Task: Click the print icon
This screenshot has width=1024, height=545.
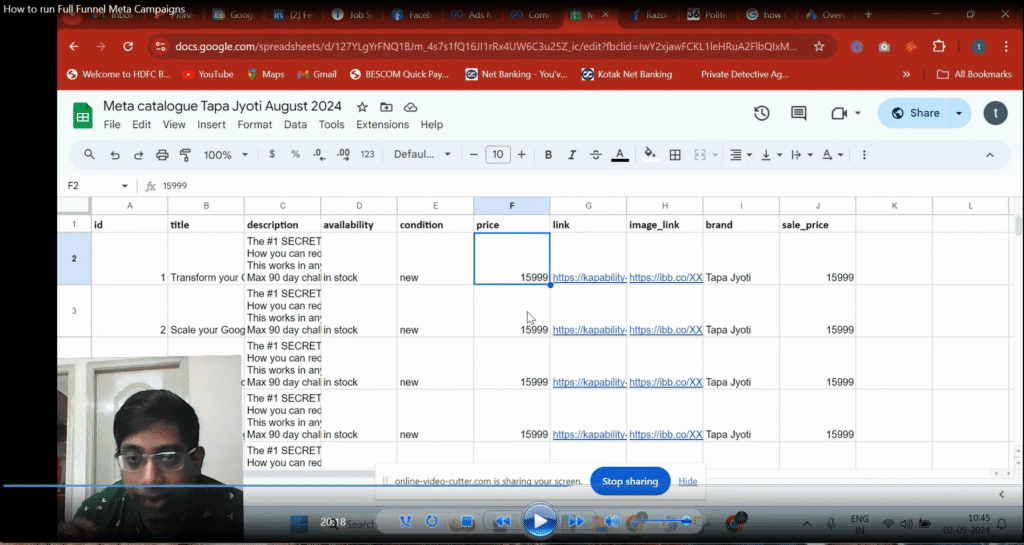Action: (x=162, y=155)
